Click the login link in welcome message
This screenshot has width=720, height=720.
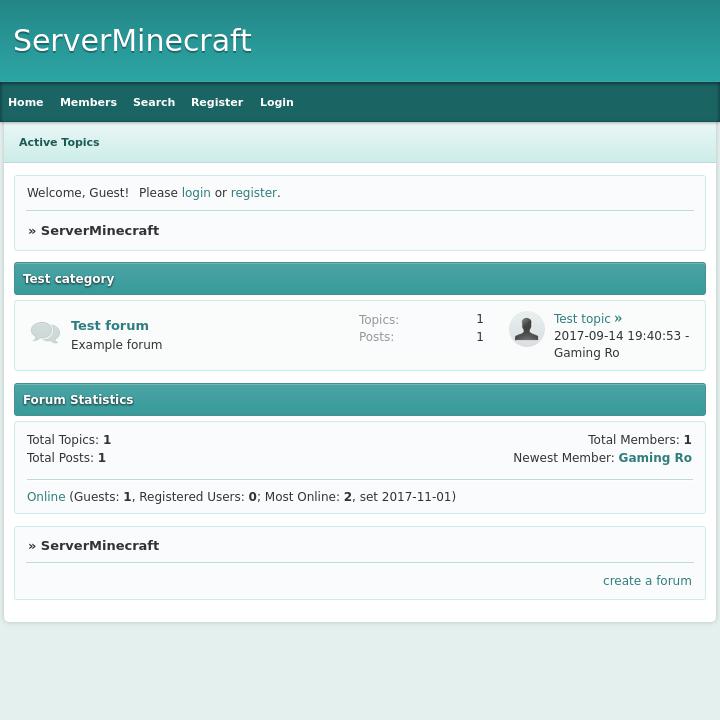tap(196, 193)
